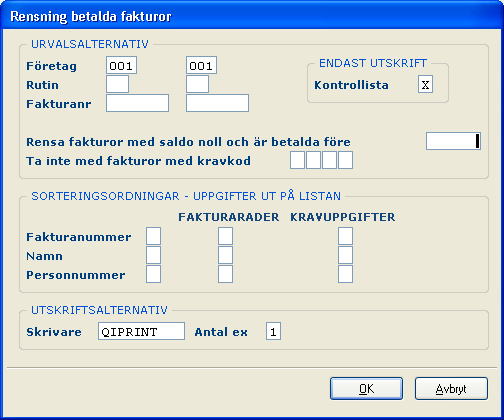Click the fourth kravkod box
Viewport: 504px width, 420px height.
[345, 160]
